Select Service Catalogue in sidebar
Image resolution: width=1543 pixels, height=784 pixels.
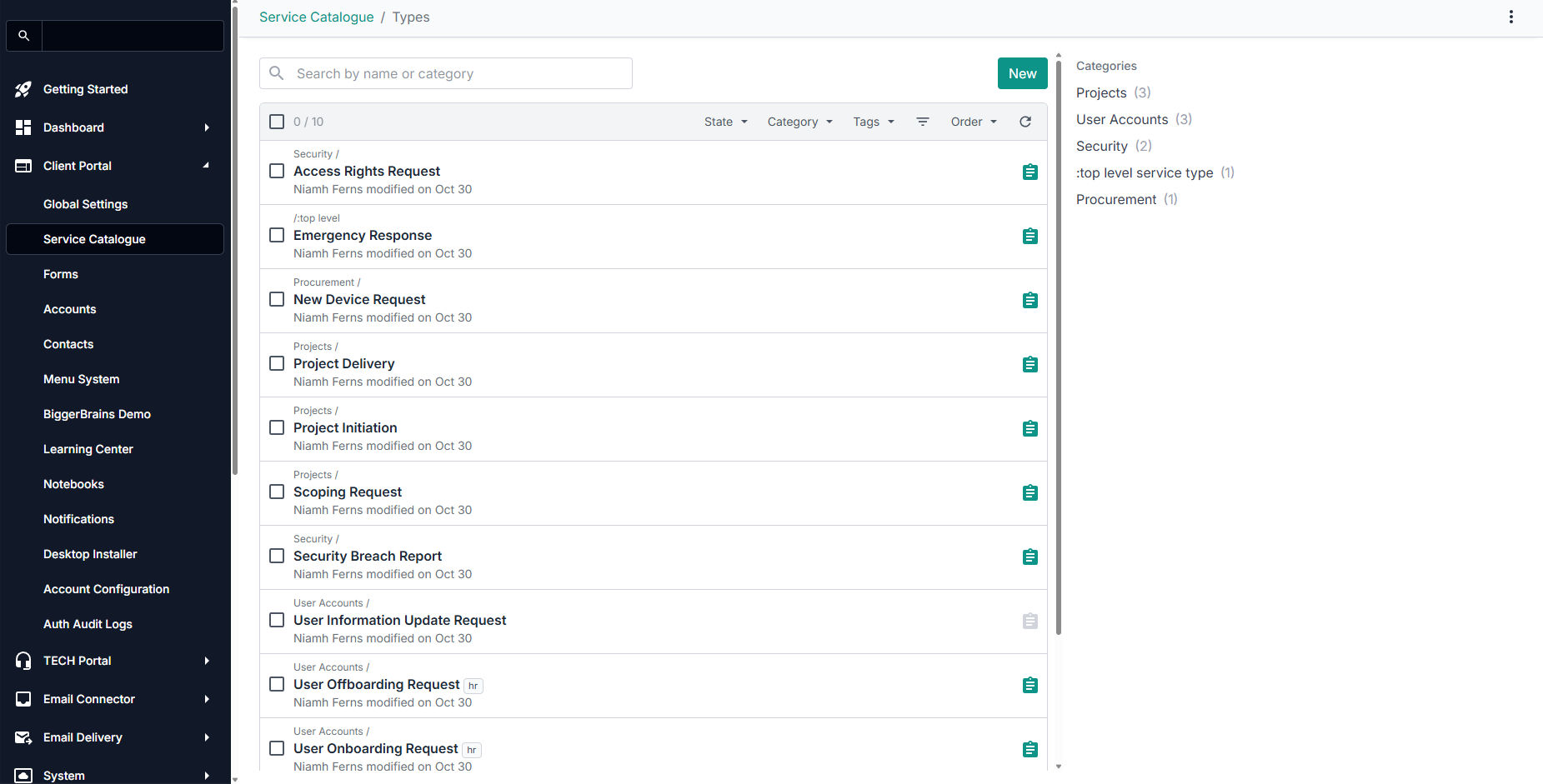click(x=115, y=239)
